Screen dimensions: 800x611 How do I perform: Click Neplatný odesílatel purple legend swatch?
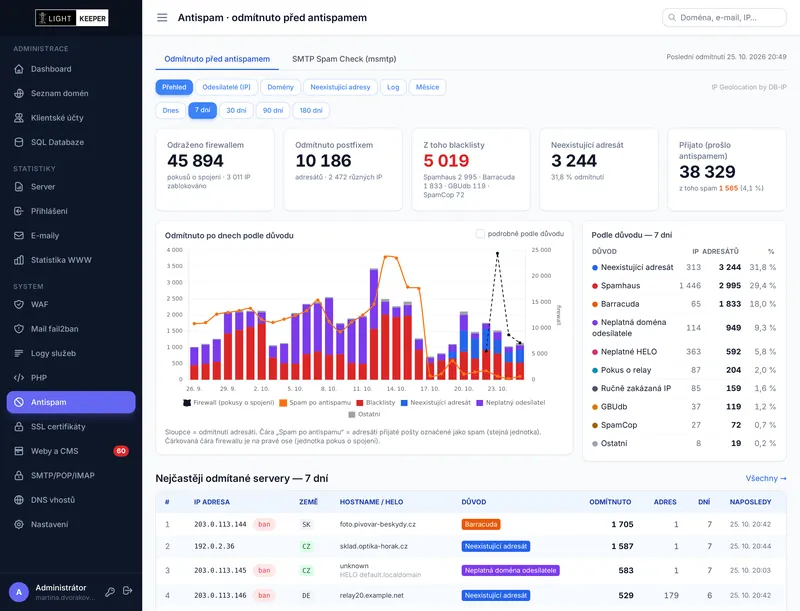click(480, 402)
